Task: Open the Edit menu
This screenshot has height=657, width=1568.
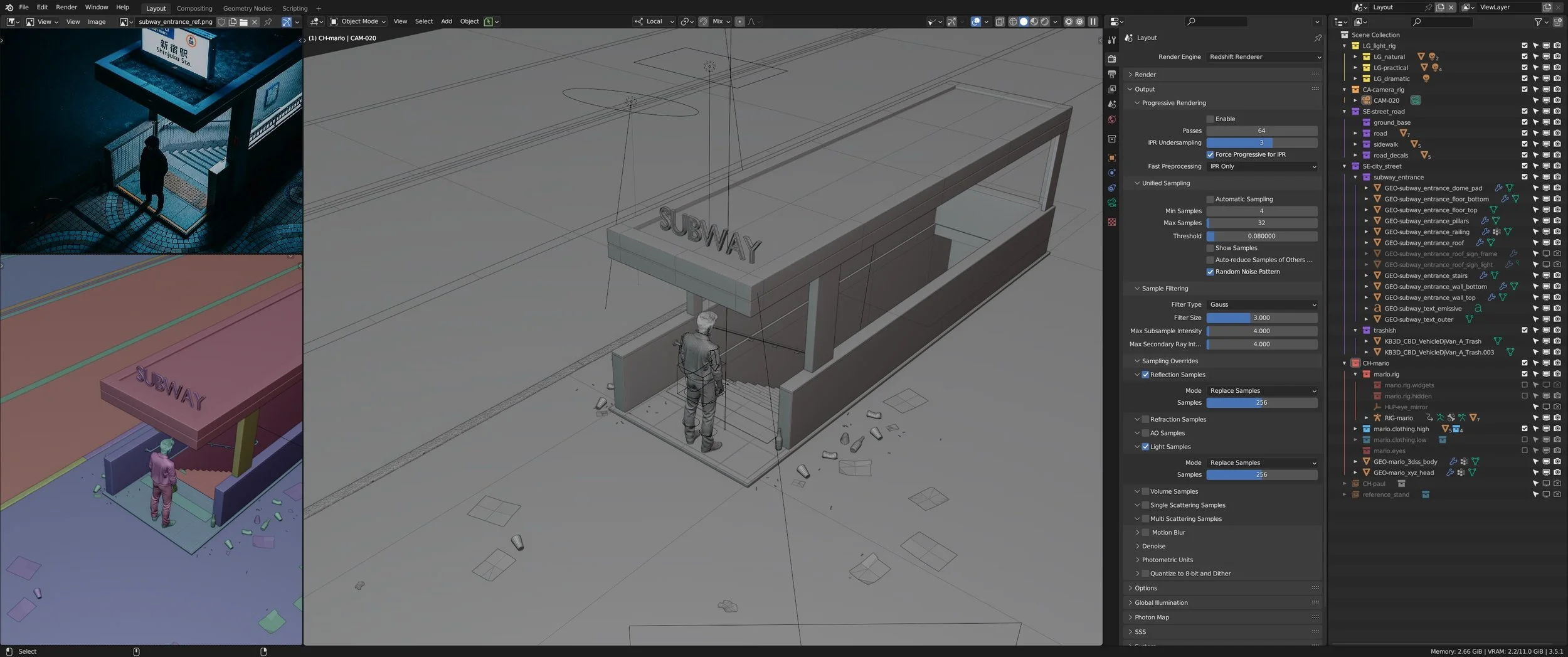Action: (42, 7)
